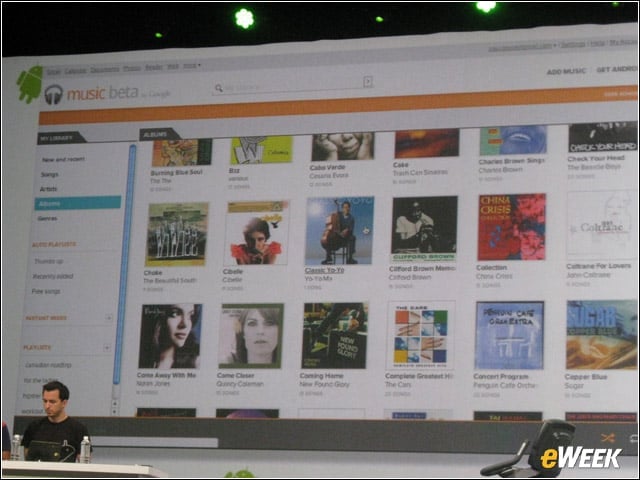This screenshot has height=480, width=640.
Task: Expand the more dropdown in Google bar
Action: tap(191, 65)
